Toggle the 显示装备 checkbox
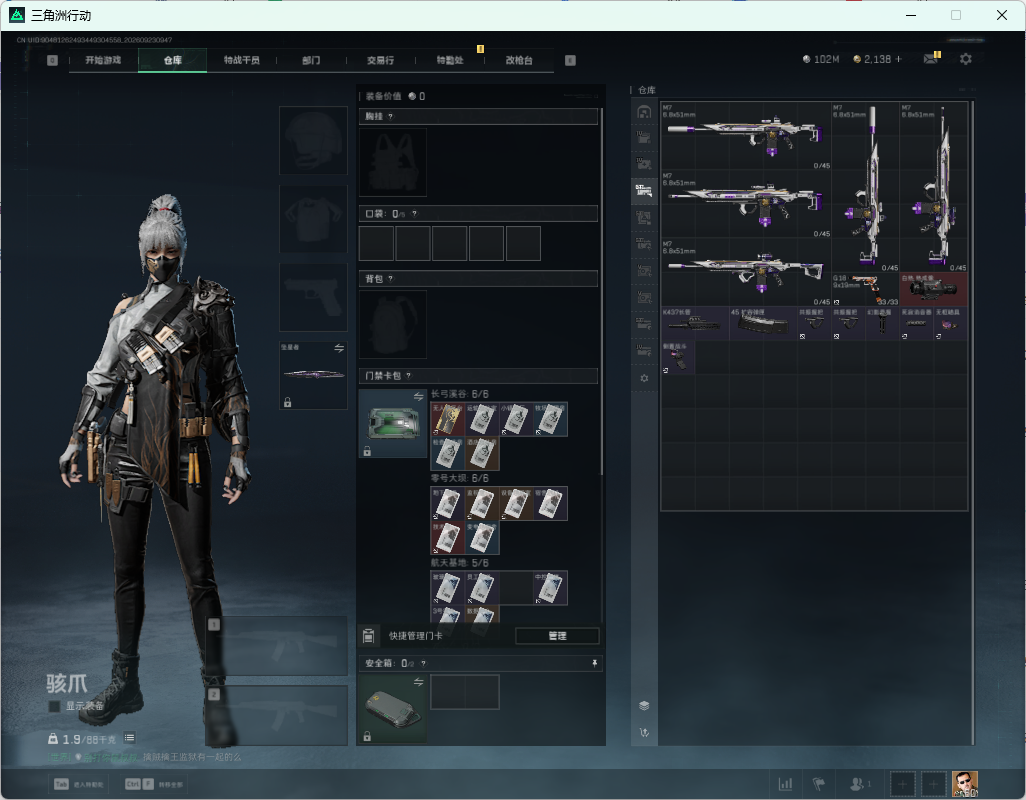This screenshot has height=800, width=1026. (54, 706)
